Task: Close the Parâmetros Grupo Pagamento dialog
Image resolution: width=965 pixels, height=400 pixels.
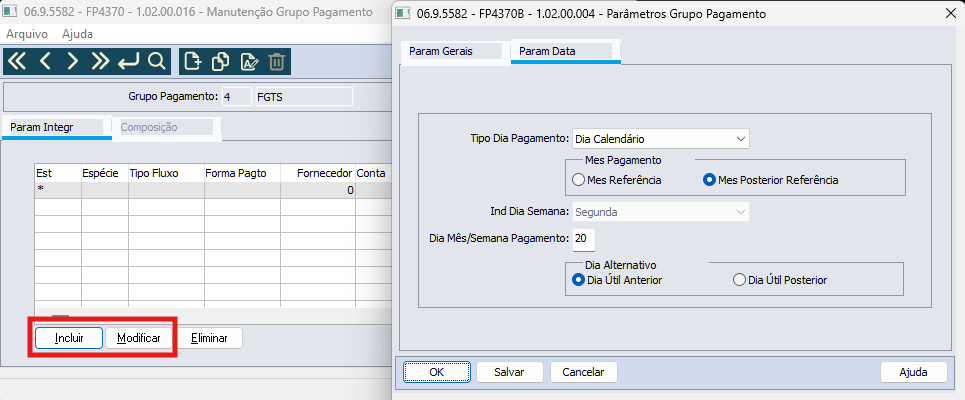Action: pyautogui.click(x=950, y=14)
